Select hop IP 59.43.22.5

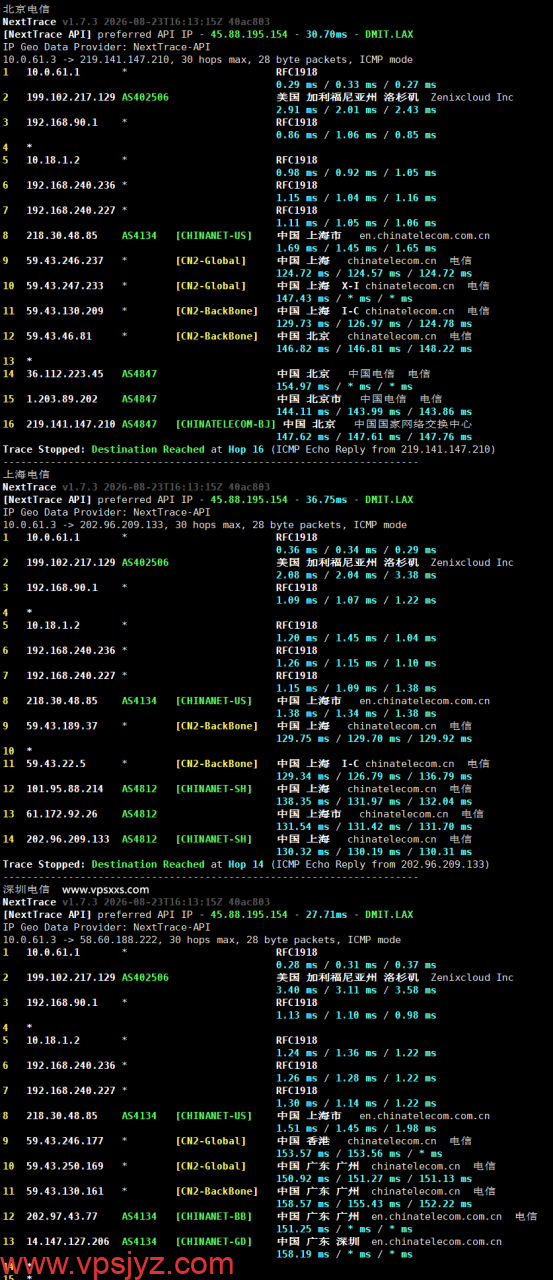point(56,764)
